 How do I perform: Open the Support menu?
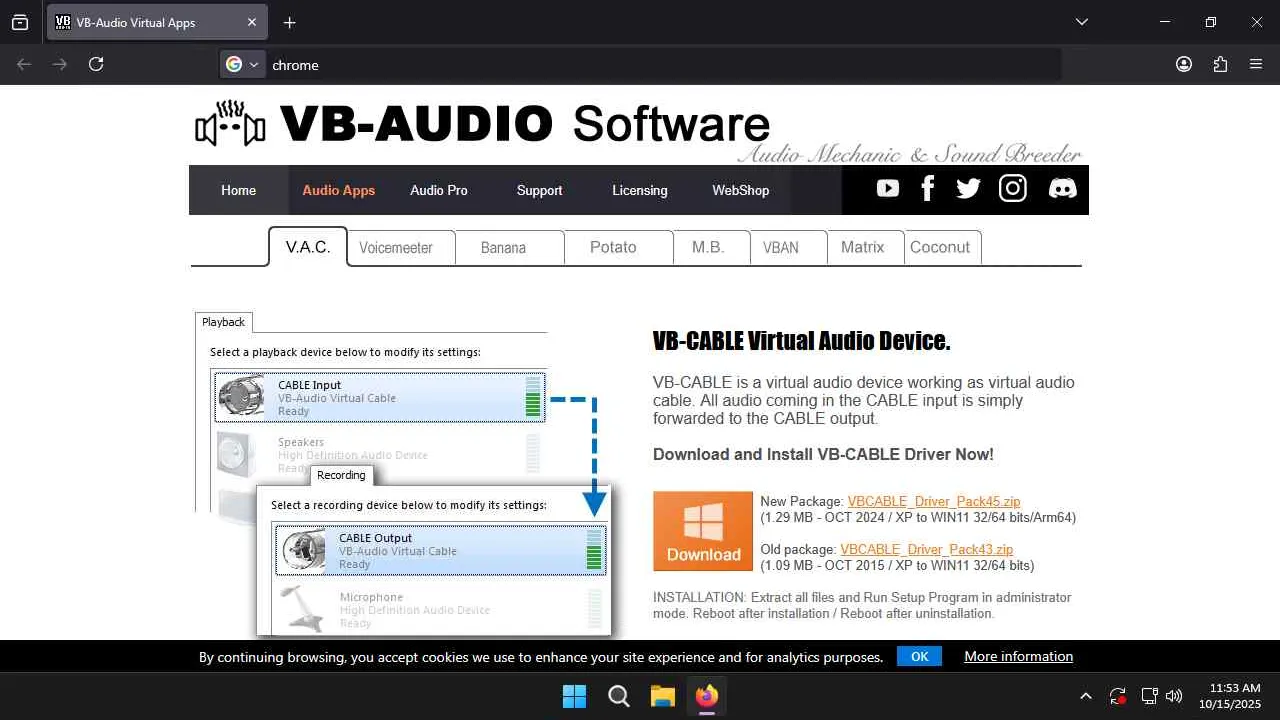[x=539, y=190]
